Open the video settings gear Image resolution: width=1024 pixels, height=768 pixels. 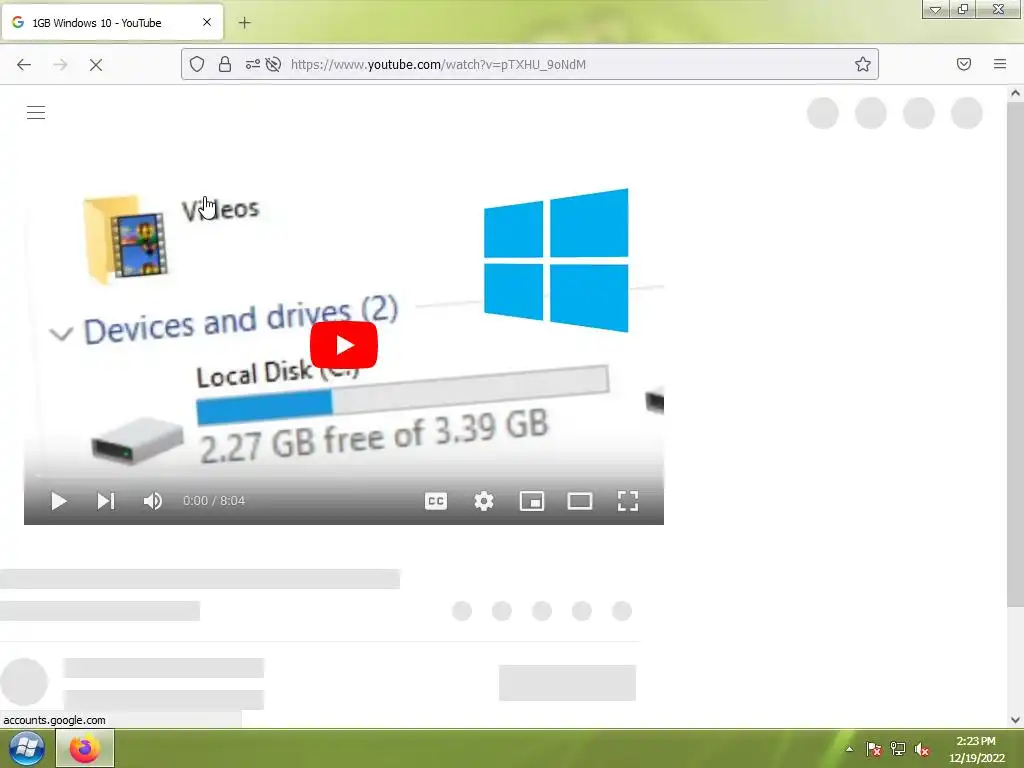click(484, 501)
